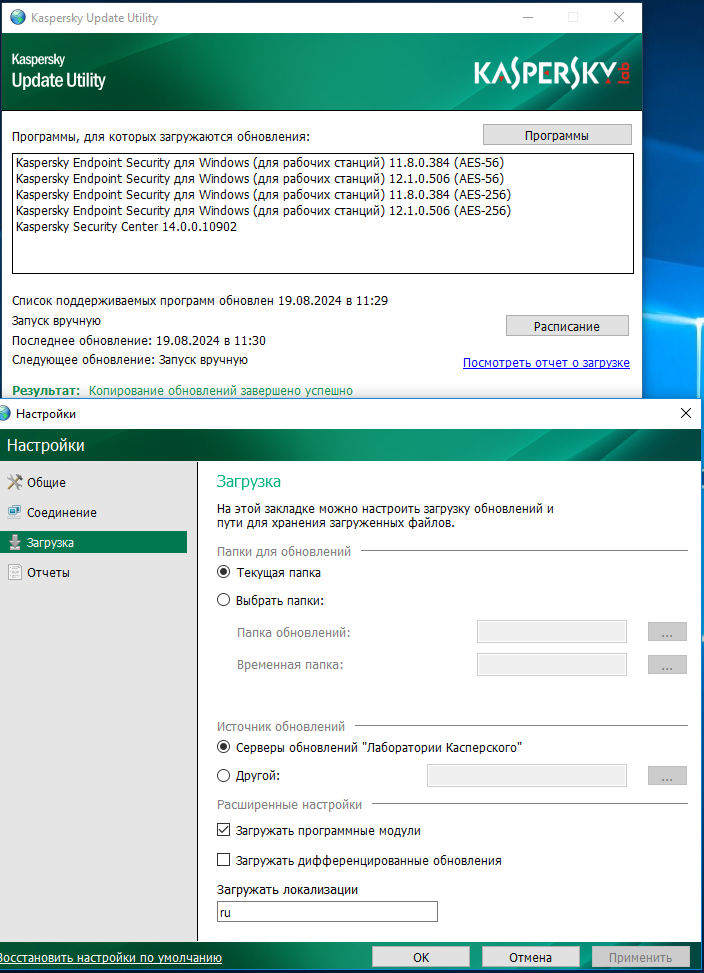Click the Список поддерживаемых программ обновлен text
The height and width of the screenshot is (973, 704).
point(200,300)
